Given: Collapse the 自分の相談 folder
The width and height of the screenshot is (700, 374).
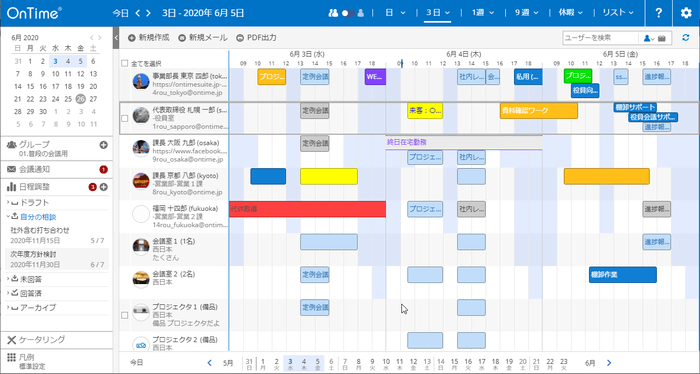Looking at the screenshot, I should tap(8, 217).
